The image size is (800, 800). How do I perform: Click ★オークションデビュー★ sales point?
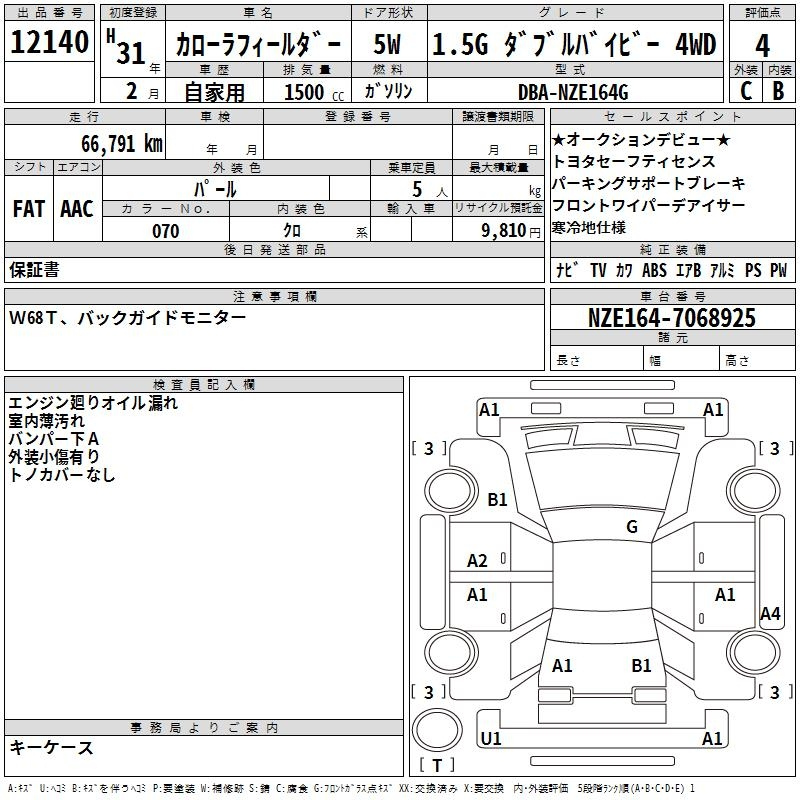coord(641,139)
